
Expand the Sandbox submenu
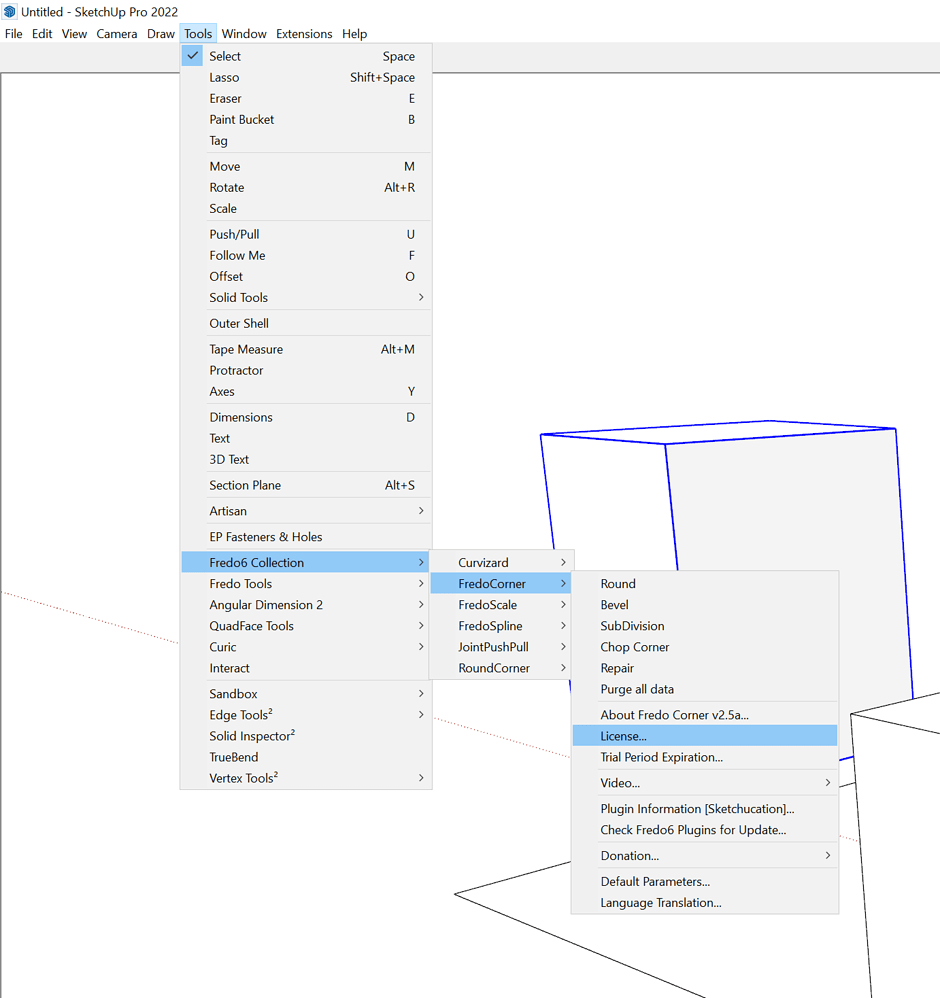(x=233, y=693)
